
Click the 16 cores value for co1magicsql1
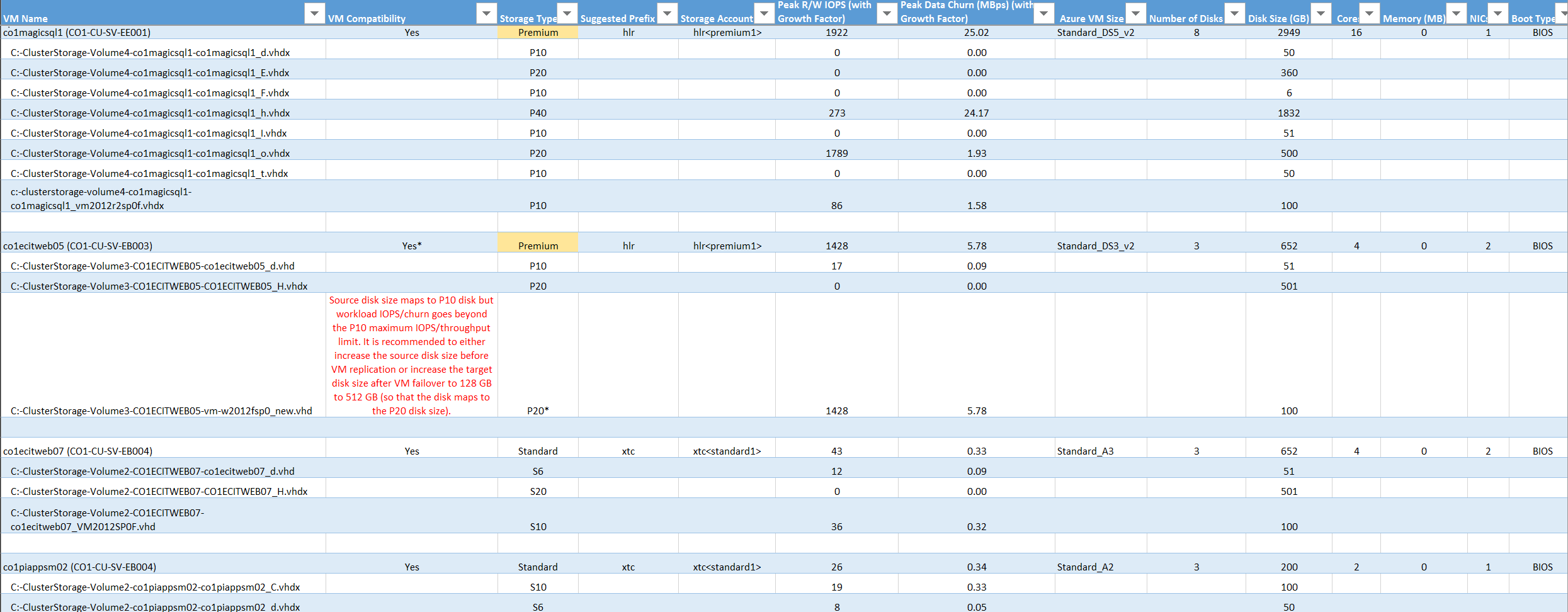(x=1356, y=33)
